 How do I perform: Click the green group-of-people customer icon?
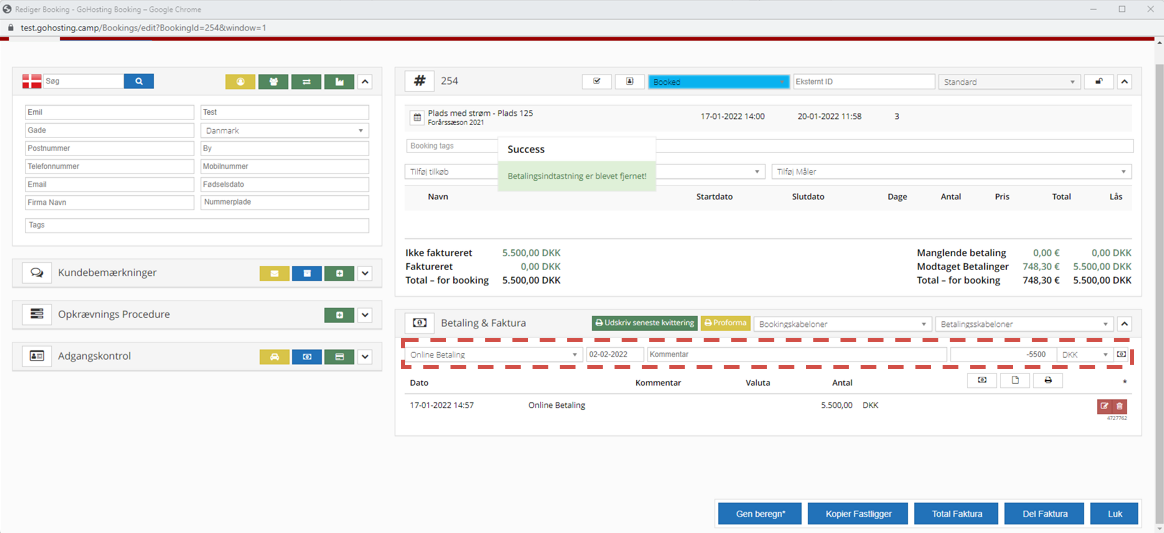coord(273,82)
